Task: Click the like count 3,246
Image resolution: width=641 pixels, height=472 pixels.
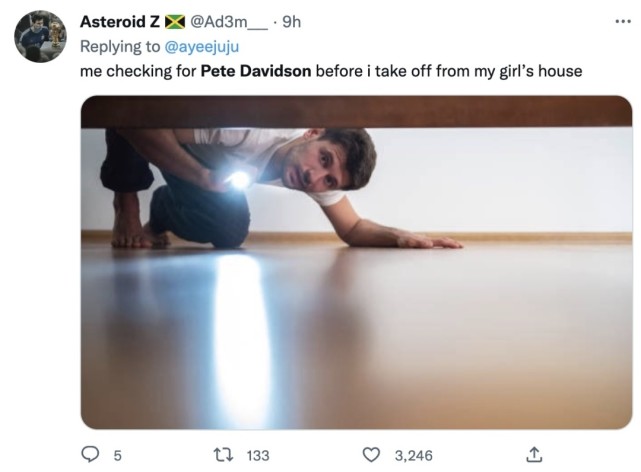Action: (x=413, y=455)
